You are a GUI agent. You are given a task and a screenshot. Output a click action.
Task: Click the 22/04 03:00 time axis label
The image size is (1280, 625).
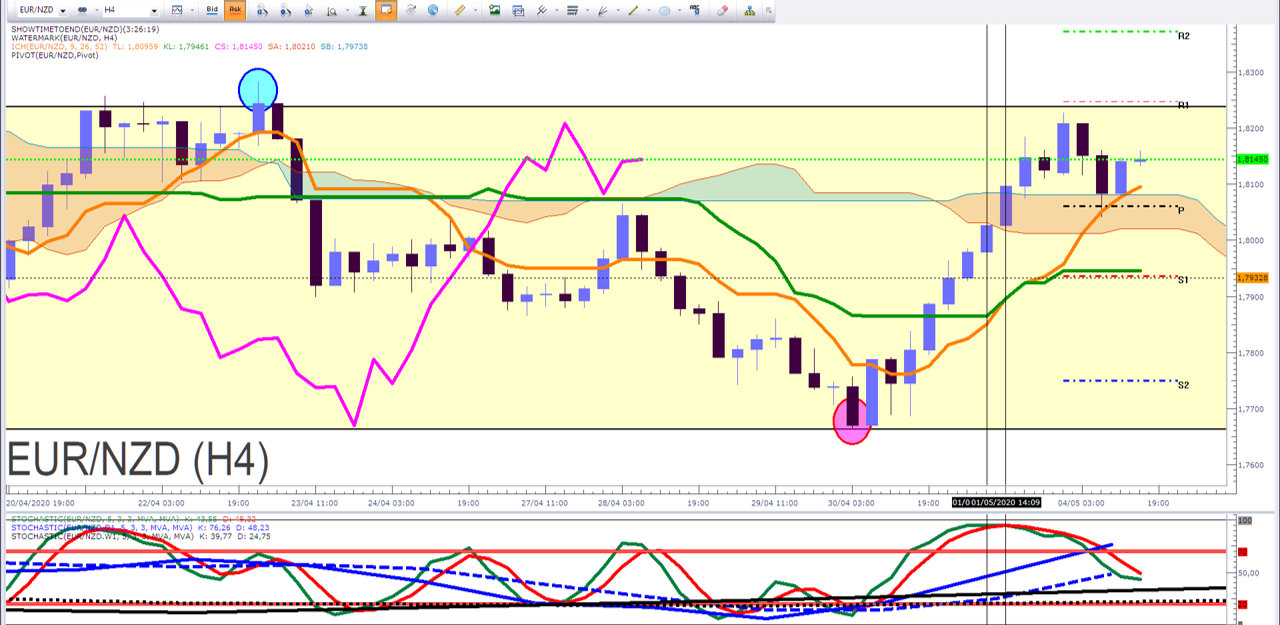[160, 503]
